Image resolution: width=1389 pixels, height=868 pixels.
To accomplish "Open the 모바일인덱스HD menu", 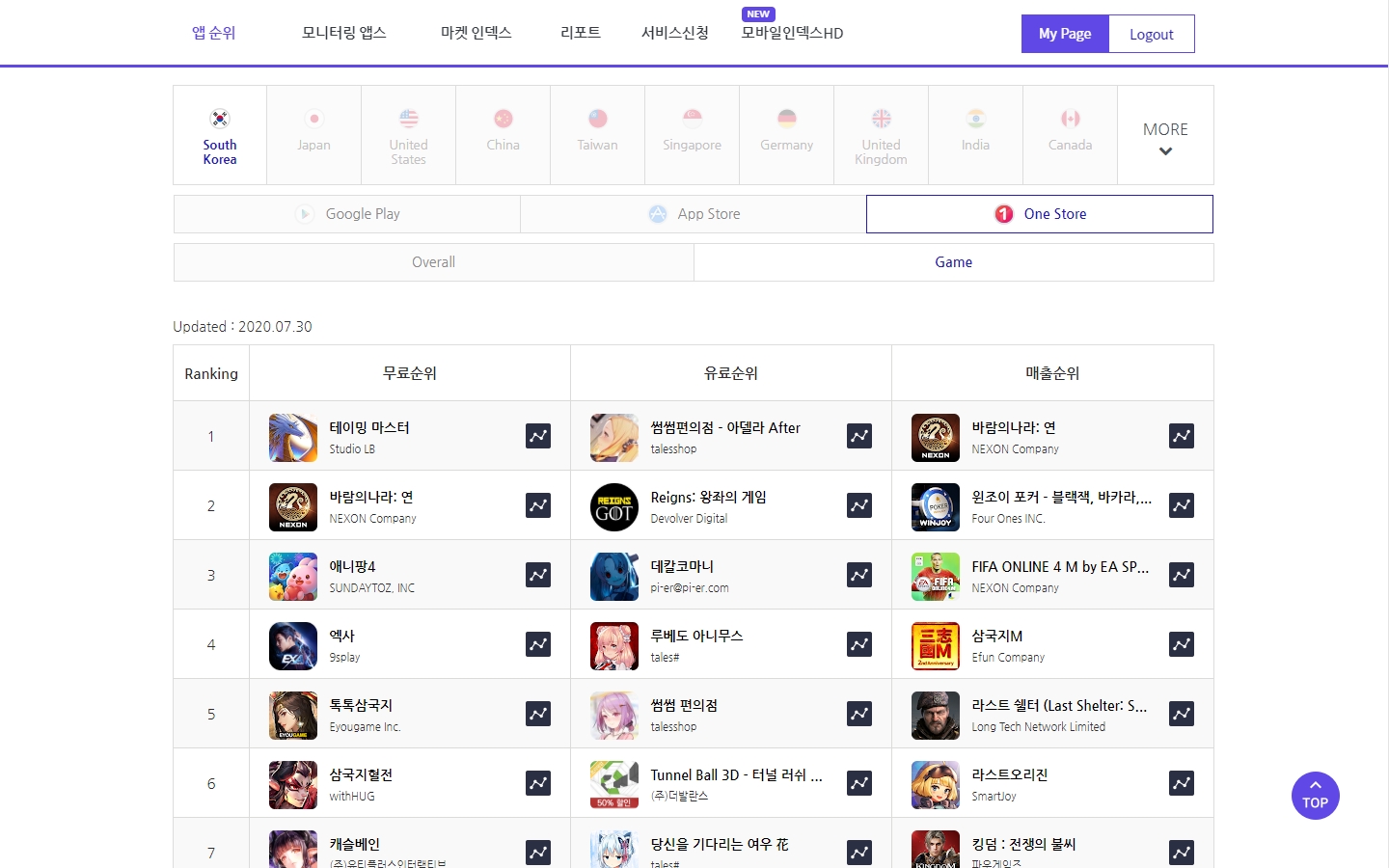I will pyautogui.click(x=792, y=33).
